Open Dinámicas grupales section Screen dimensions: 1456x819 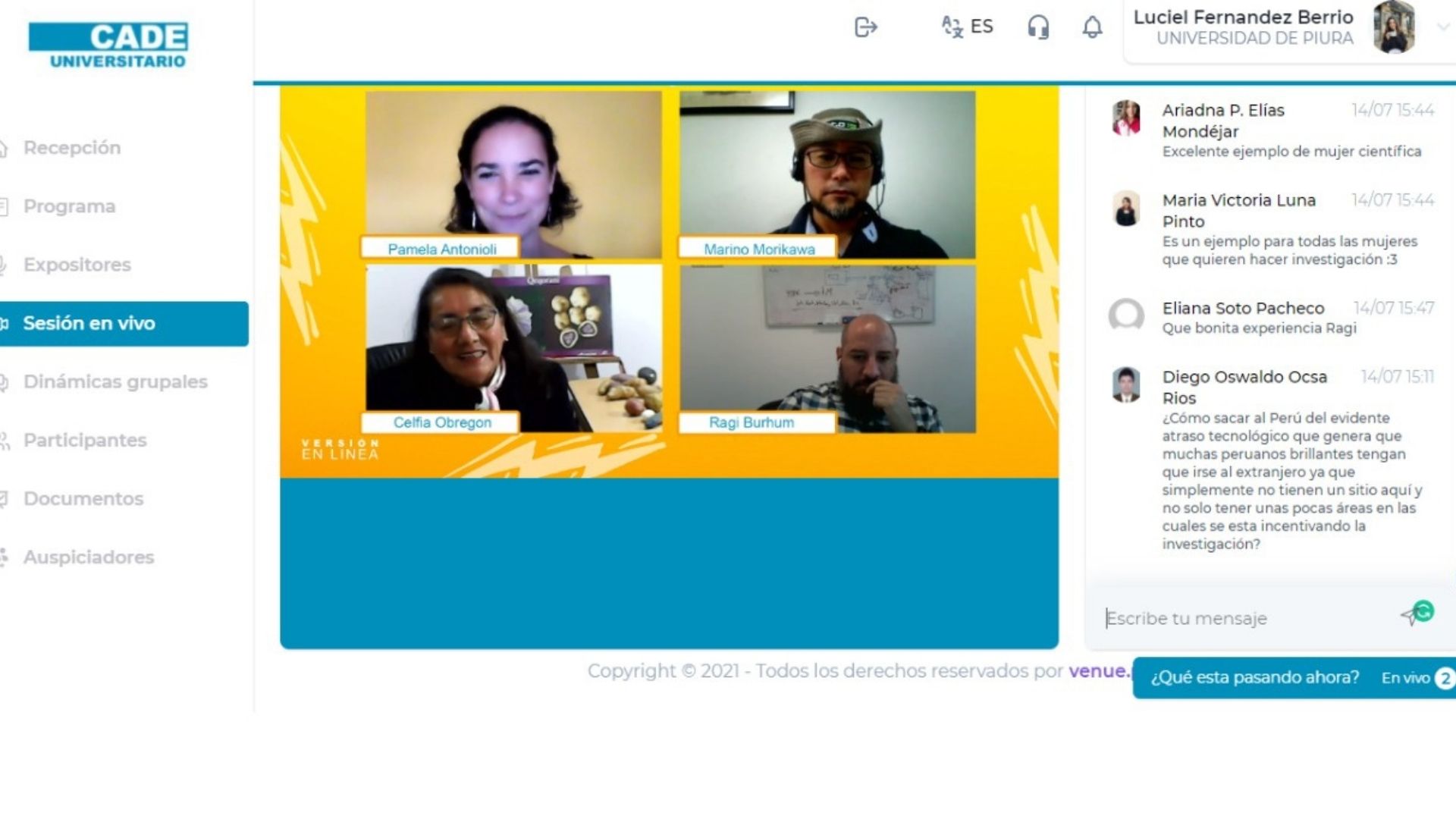tap(115, 382)
